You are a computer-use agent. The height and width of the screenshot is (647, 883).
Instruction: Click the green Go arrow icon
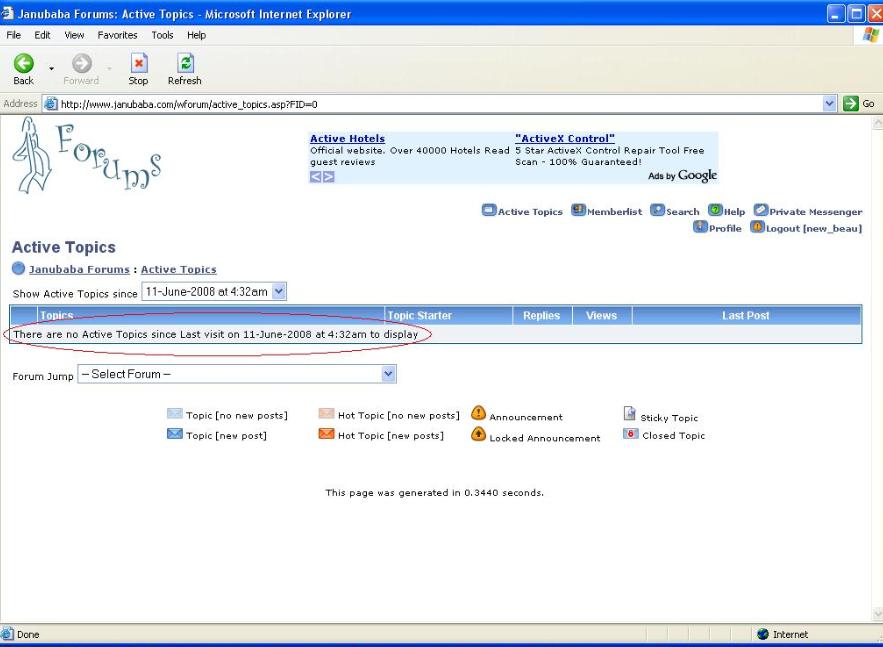click(850, 104)
